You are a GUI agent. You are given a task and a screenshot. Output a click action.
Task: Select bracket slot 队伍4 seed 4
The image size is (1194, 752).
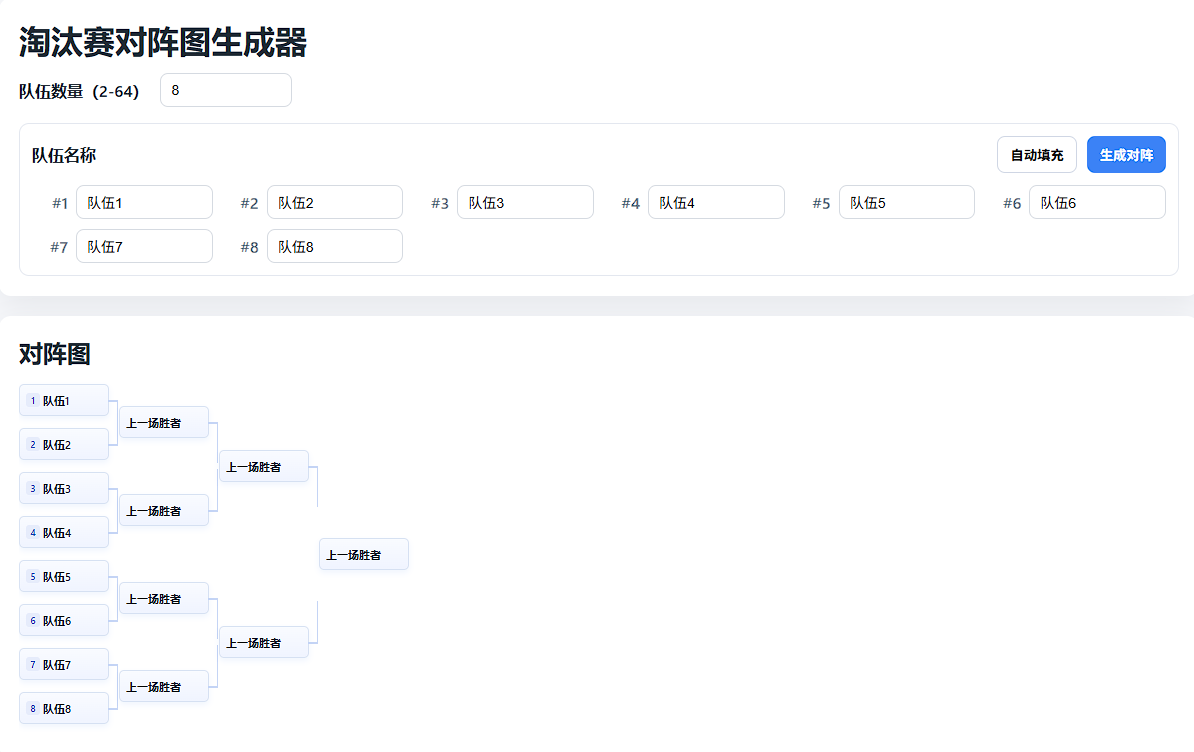click(x=64, y=533)
